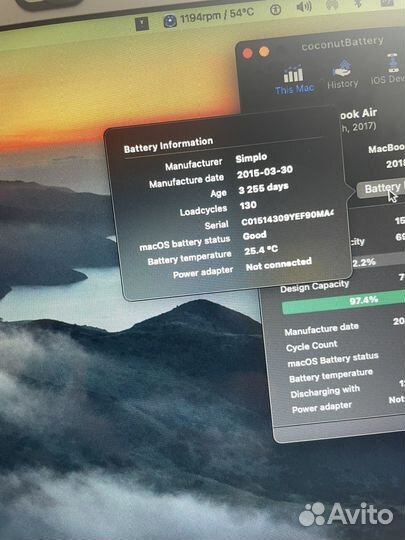The image size is (405, 540).
Task: Click the Cycle Count label in main window
Action: coord(312,346)
